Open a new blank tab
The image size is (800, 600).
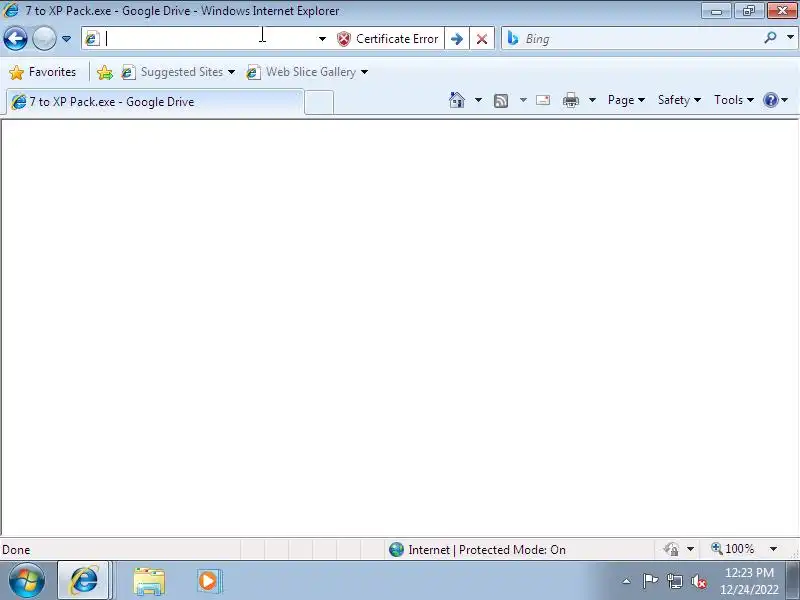(319, 102)
